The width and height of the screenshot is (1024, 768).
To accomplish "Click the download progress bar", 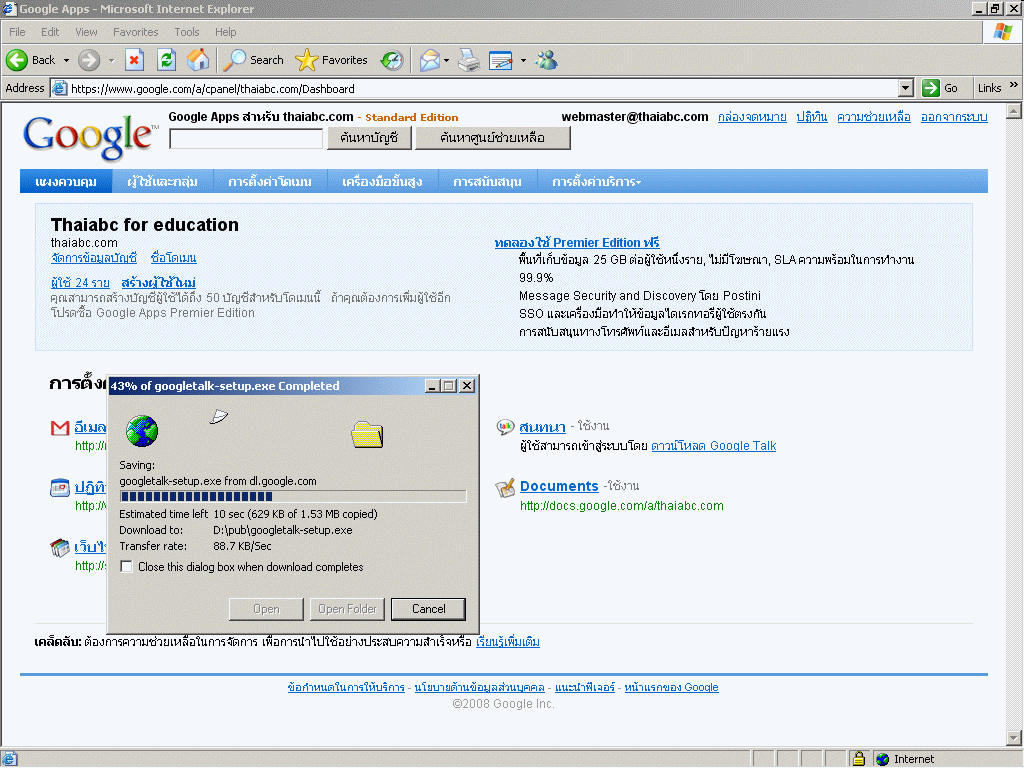I will (292, 496).
